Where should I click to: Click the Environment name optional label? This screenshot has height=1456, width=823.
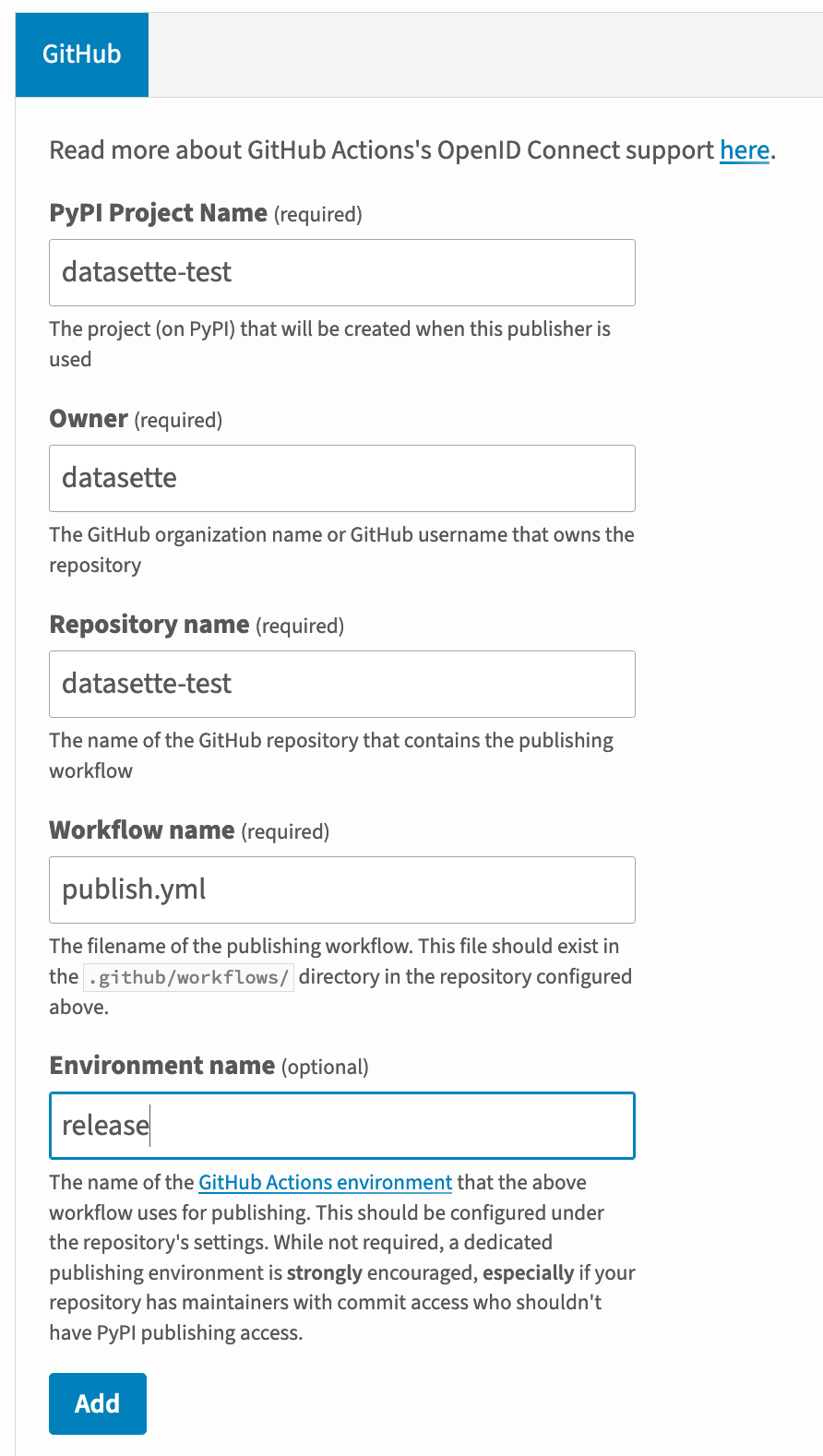pos(161,1065)
